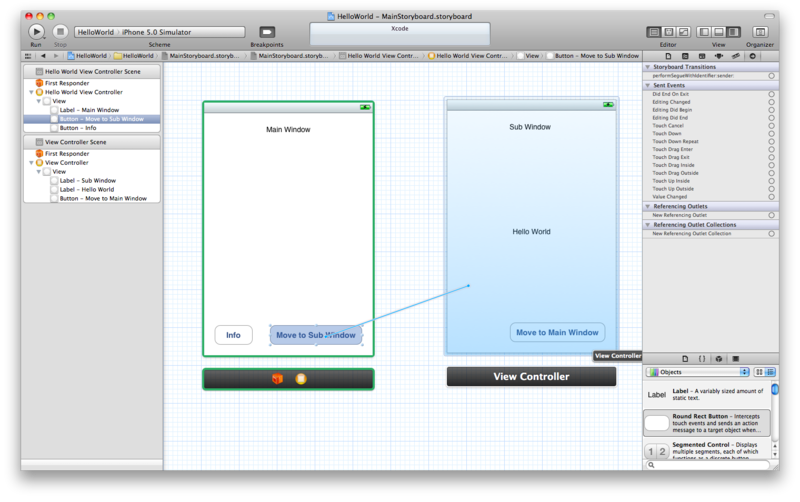Open the File inspector tab

coord(668,56)
